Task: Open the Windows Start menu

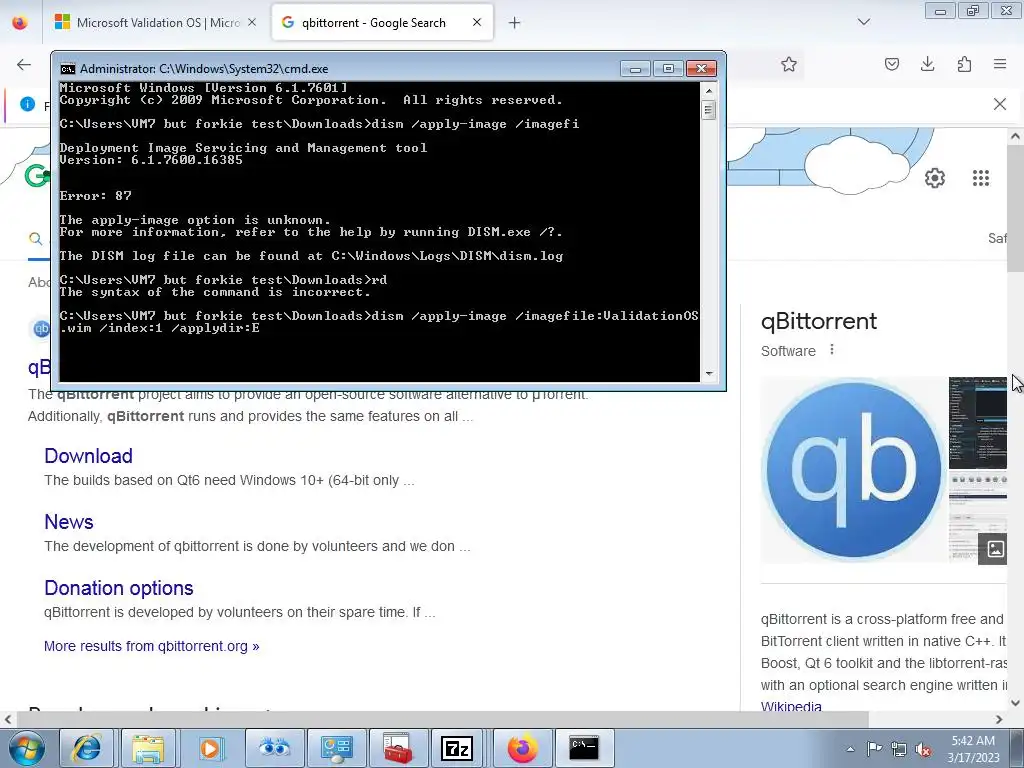Action: 27,748
